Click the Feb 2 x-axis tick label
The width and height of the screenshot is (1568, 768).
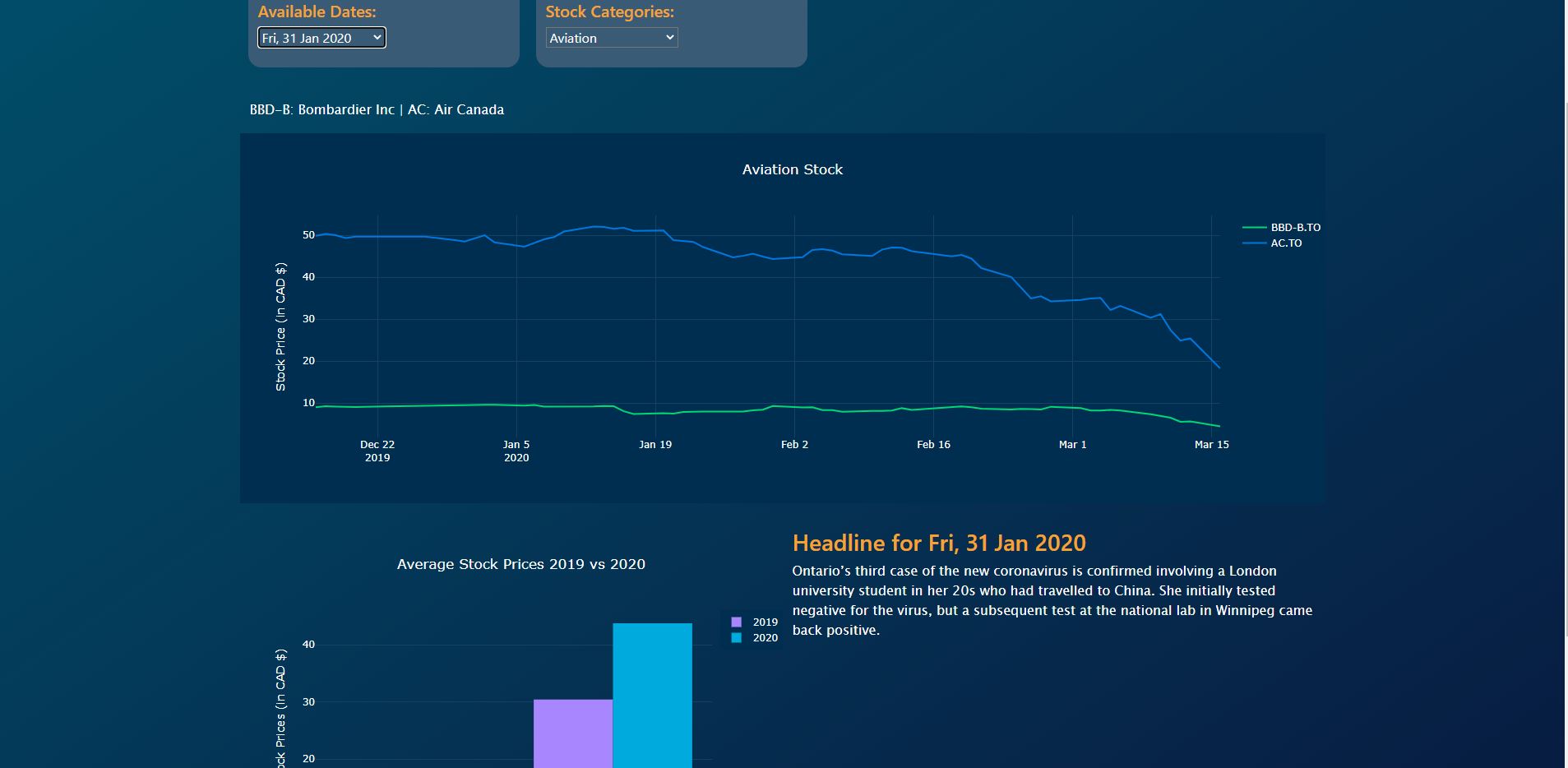coord(794,445)
